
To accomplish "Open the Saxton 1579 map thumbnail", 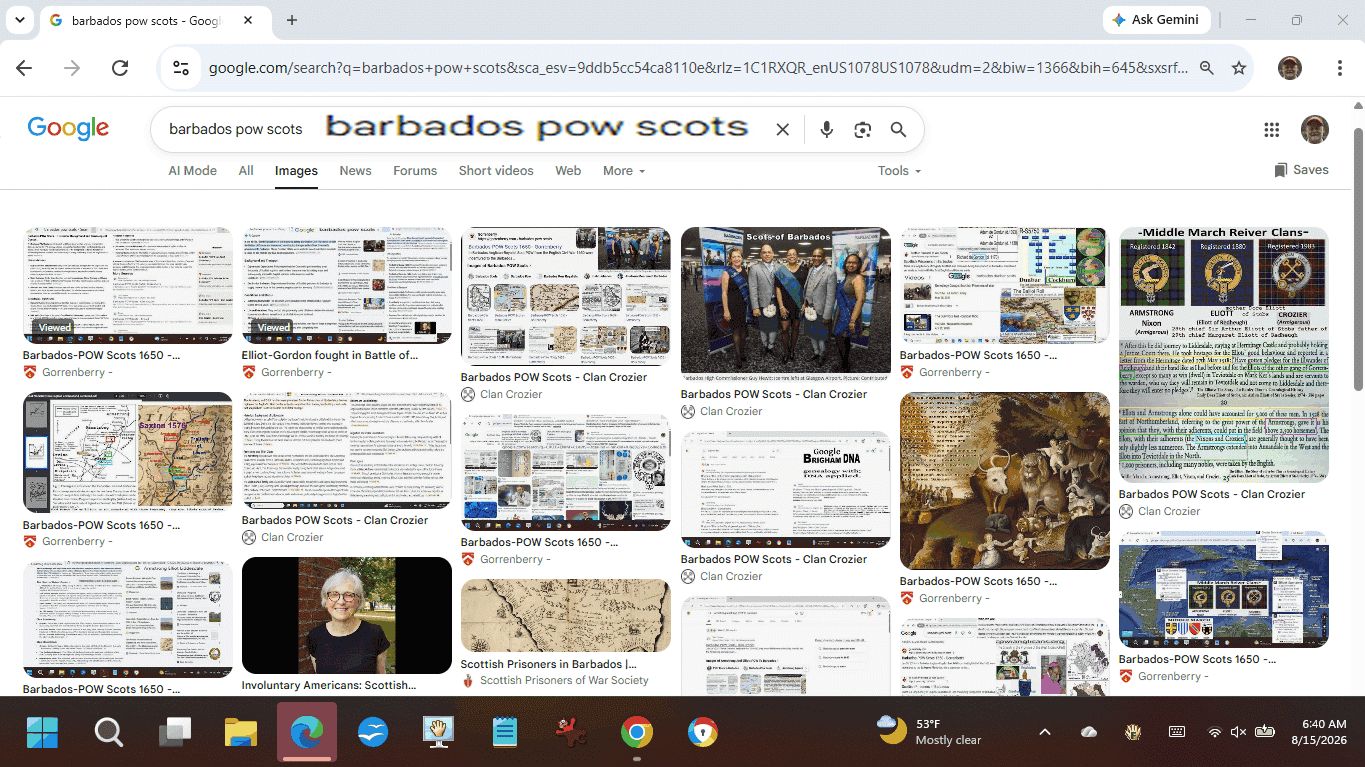I will pos(128,453).
